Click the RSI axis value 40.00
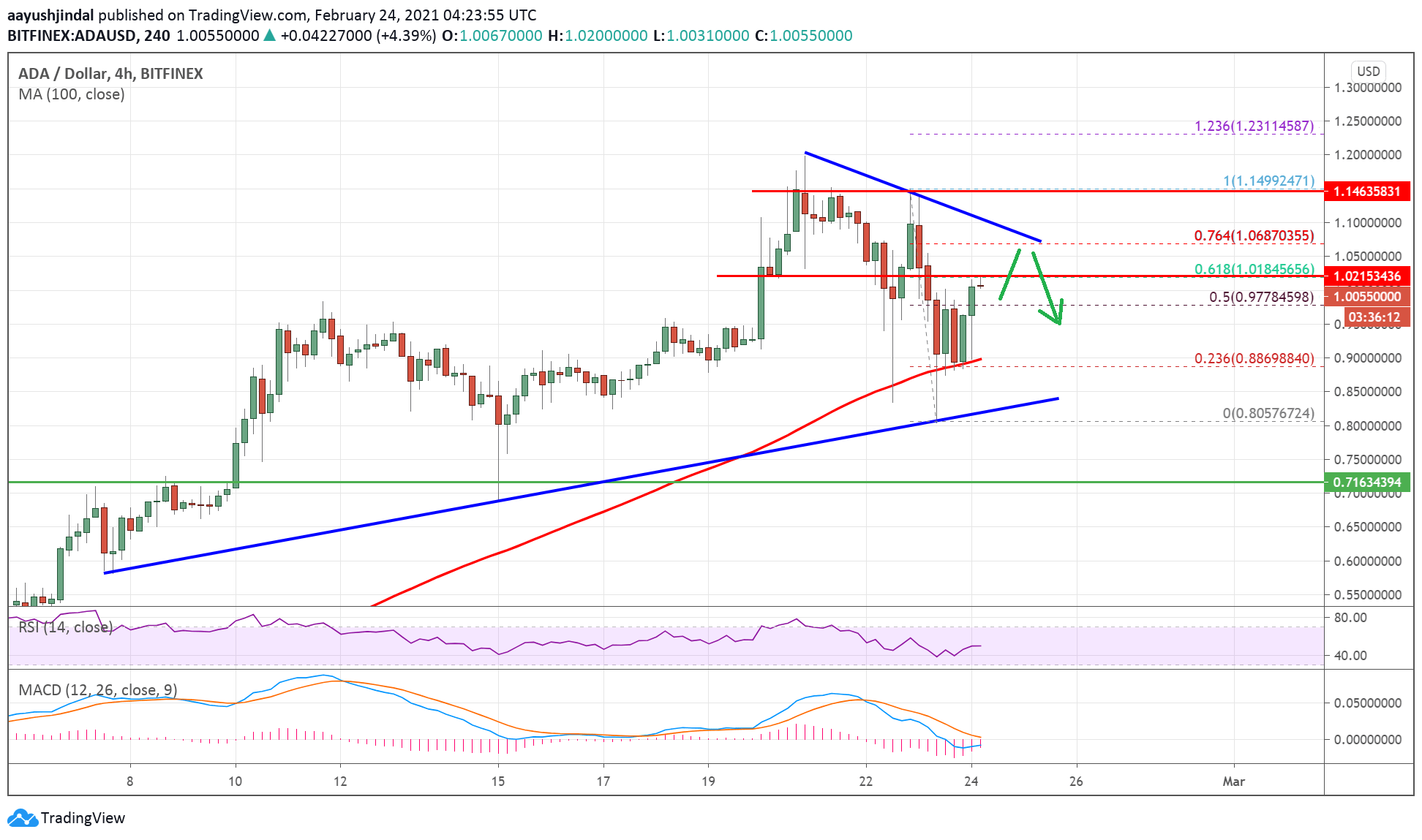 (x=1350, y=655)
